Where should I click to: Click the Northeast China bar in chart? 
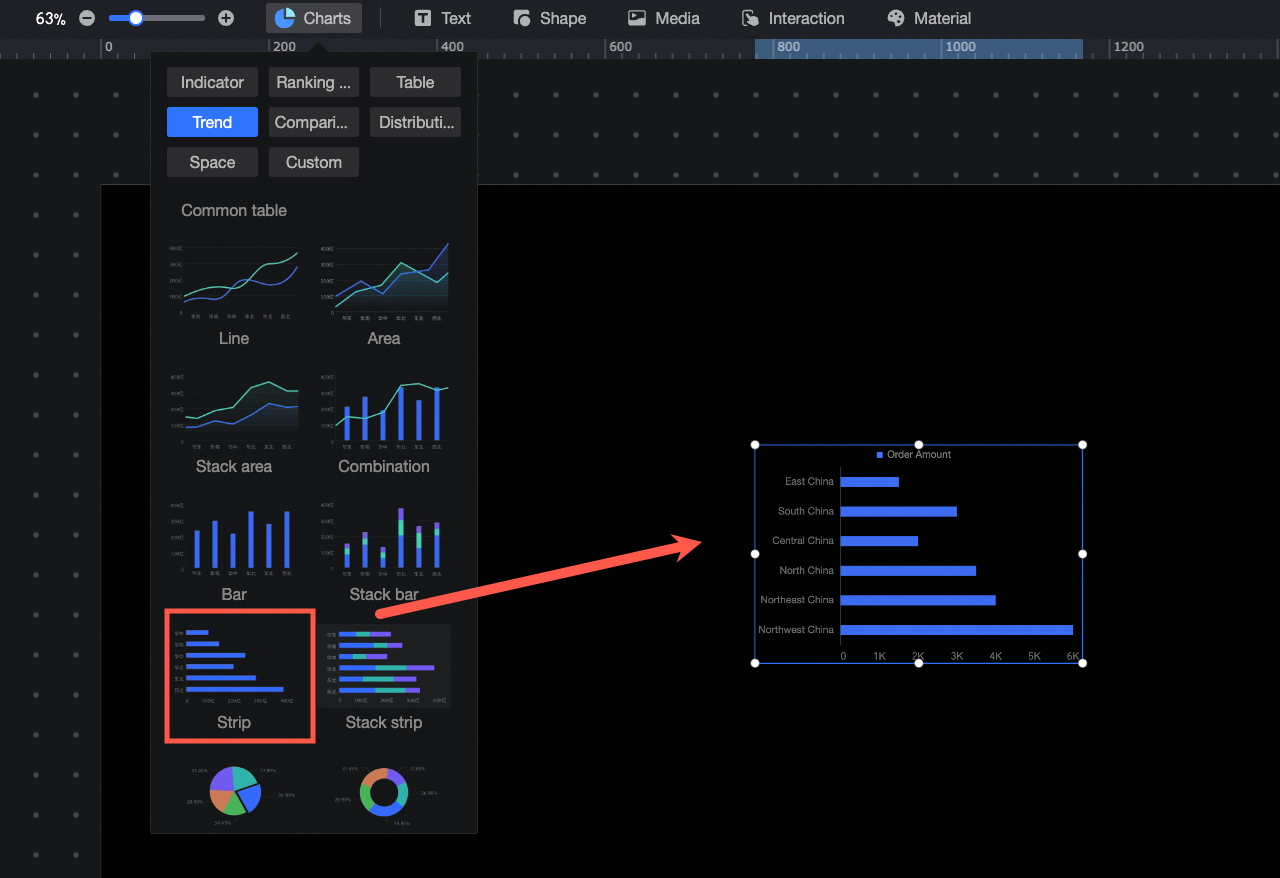[918, 600]
